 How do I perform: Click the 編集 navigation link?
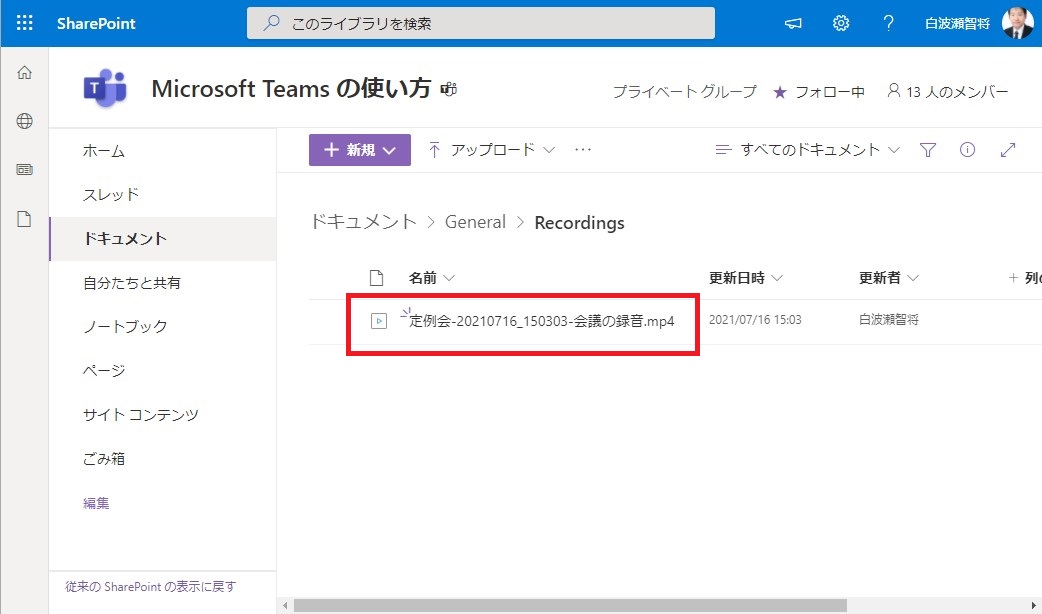pos(96,503)
